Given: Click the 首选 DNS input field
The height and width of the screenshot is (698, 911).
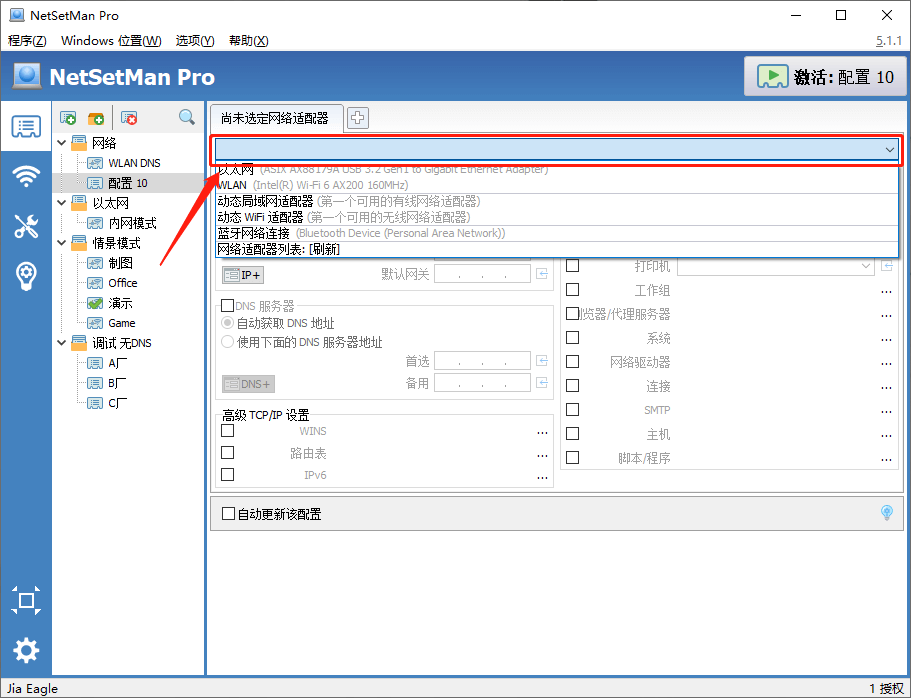Looking at the screenshot, I should point(482,361).
